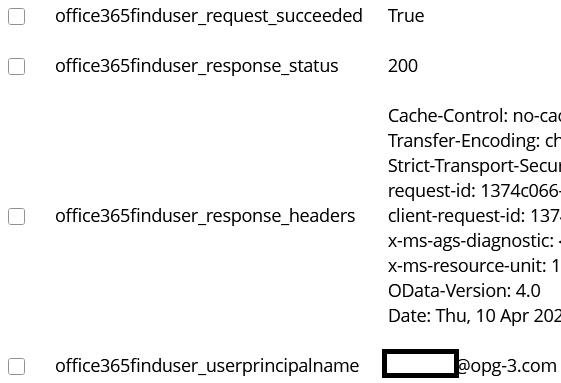Tick the office365finduser_response_status checkbox

click(x=16, y=67)
